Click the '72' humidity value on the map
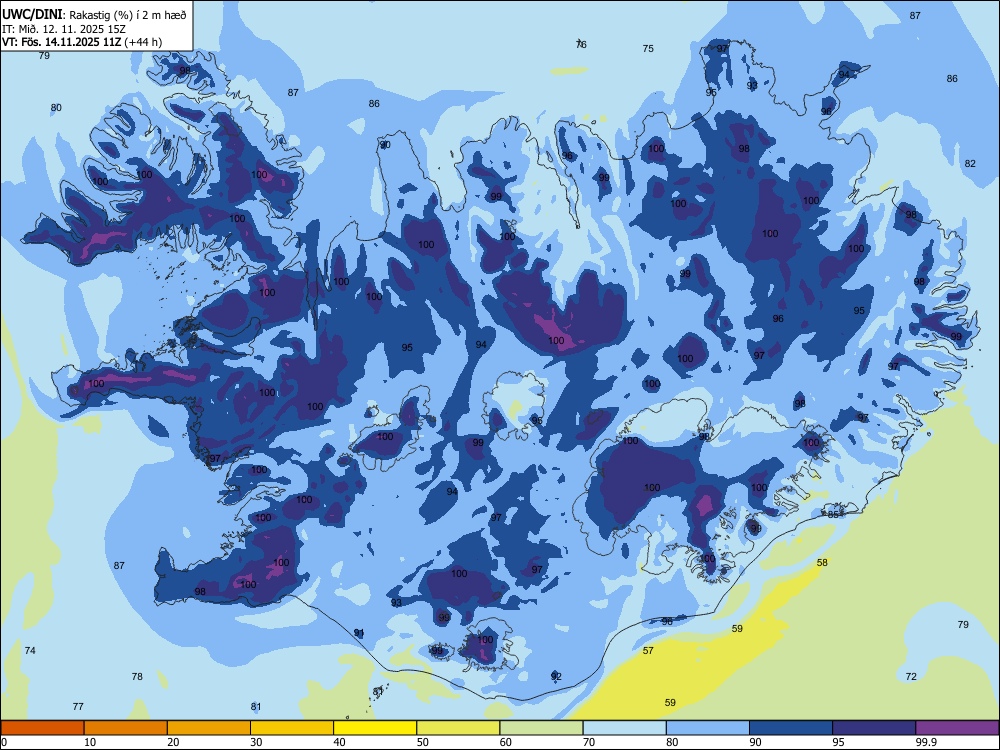 (x=911, y=677)
